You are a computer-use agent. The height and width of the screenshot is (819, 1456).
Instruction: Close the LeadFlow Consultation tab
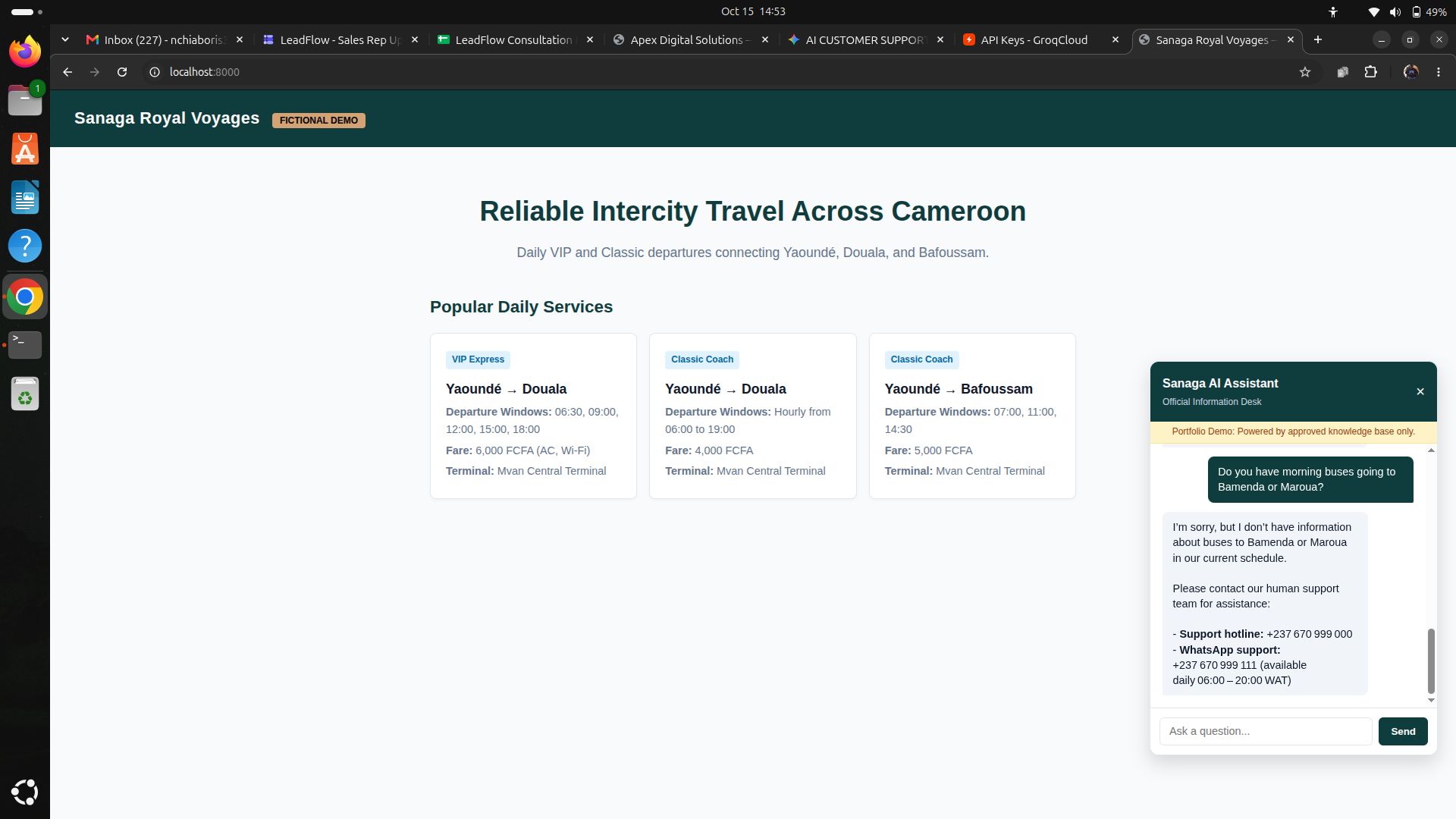point(590,40)
